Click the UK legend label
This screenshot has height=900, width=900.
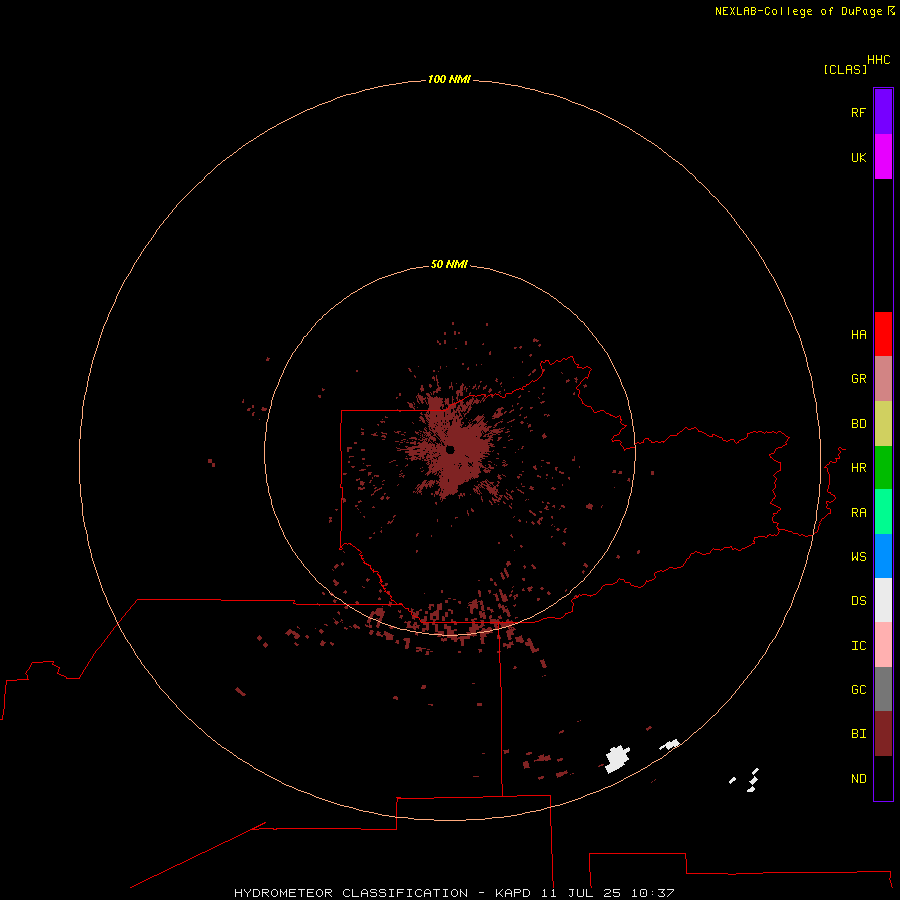tap(858, 157)
